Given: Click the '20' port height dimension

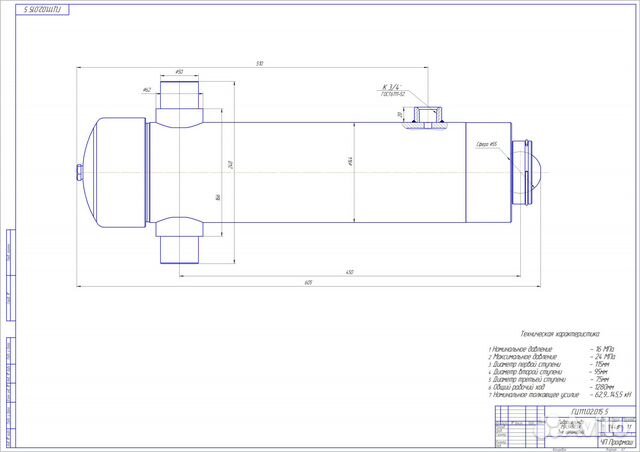Looking at the screenshot, I should pos(400,115).
